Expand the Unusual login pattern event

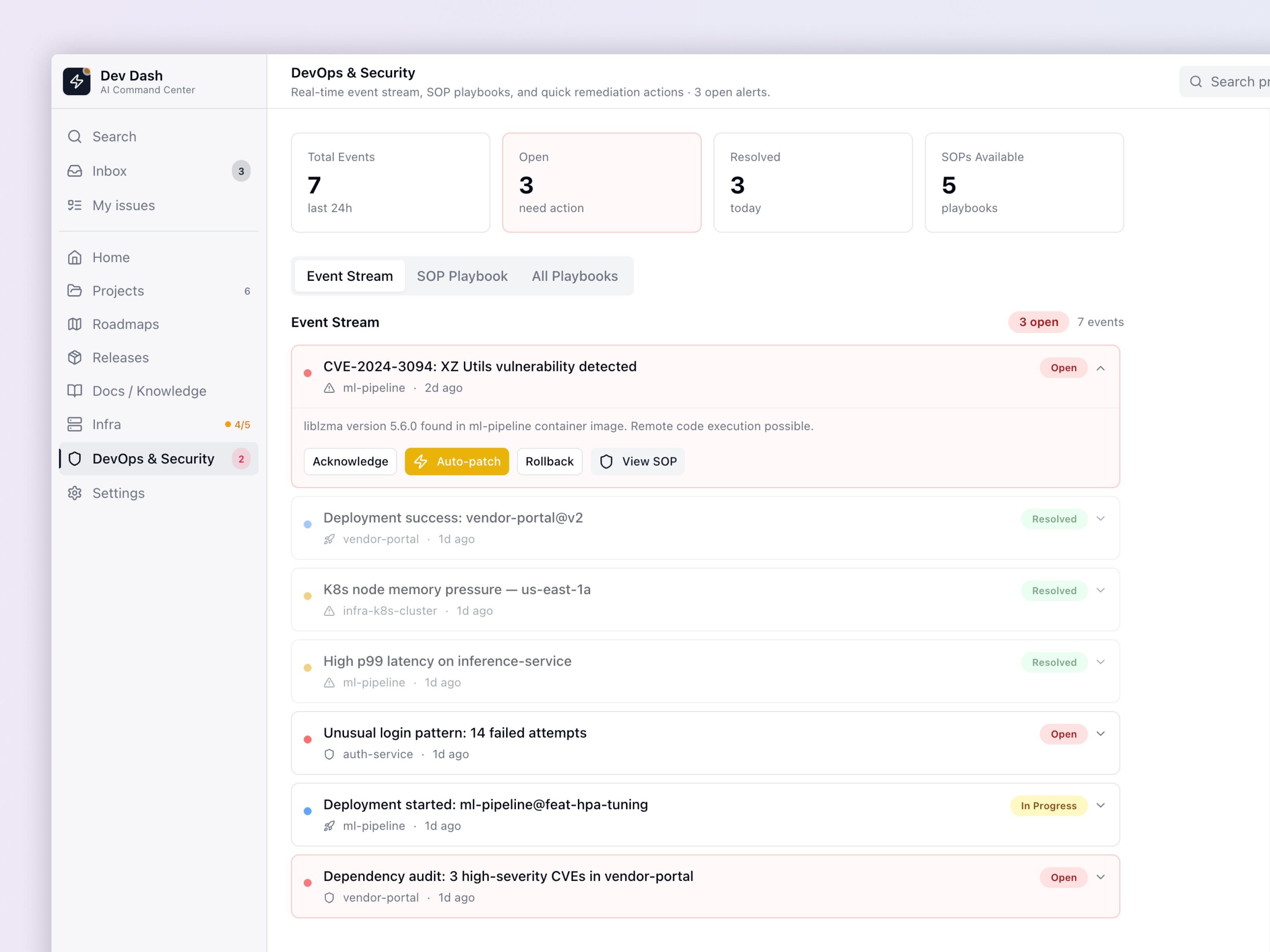(x=1101, y=733)
